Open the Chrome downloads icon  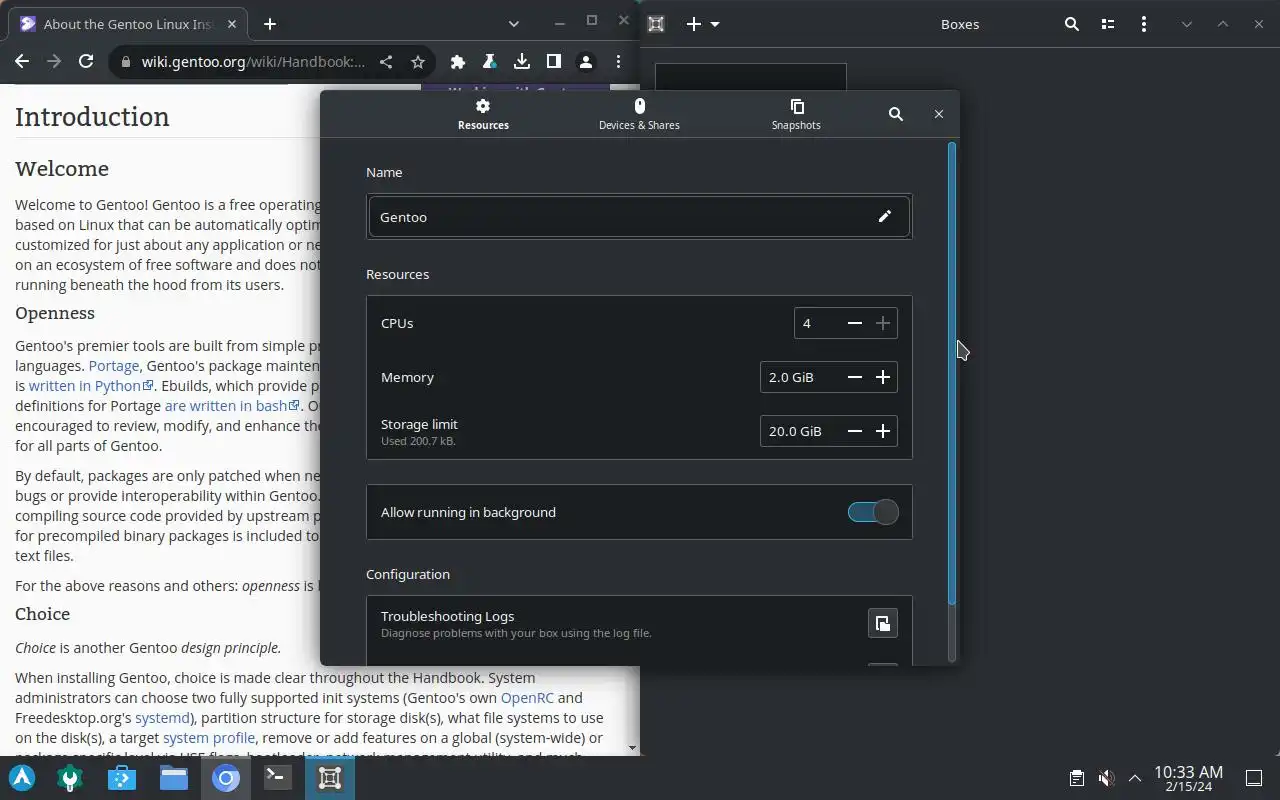[x=522, y=62]
